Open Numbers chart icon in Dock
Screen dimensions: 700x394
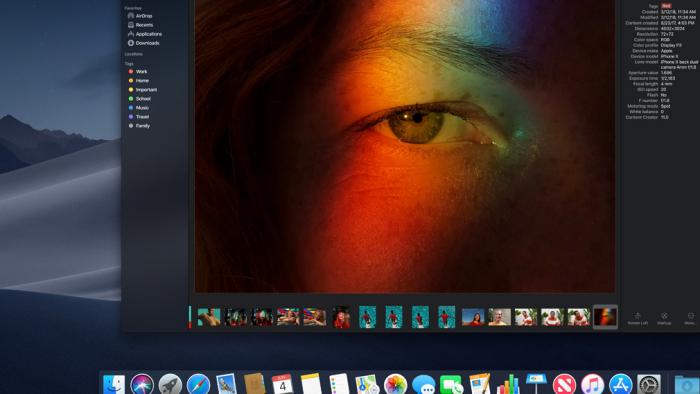coord(508,385)
